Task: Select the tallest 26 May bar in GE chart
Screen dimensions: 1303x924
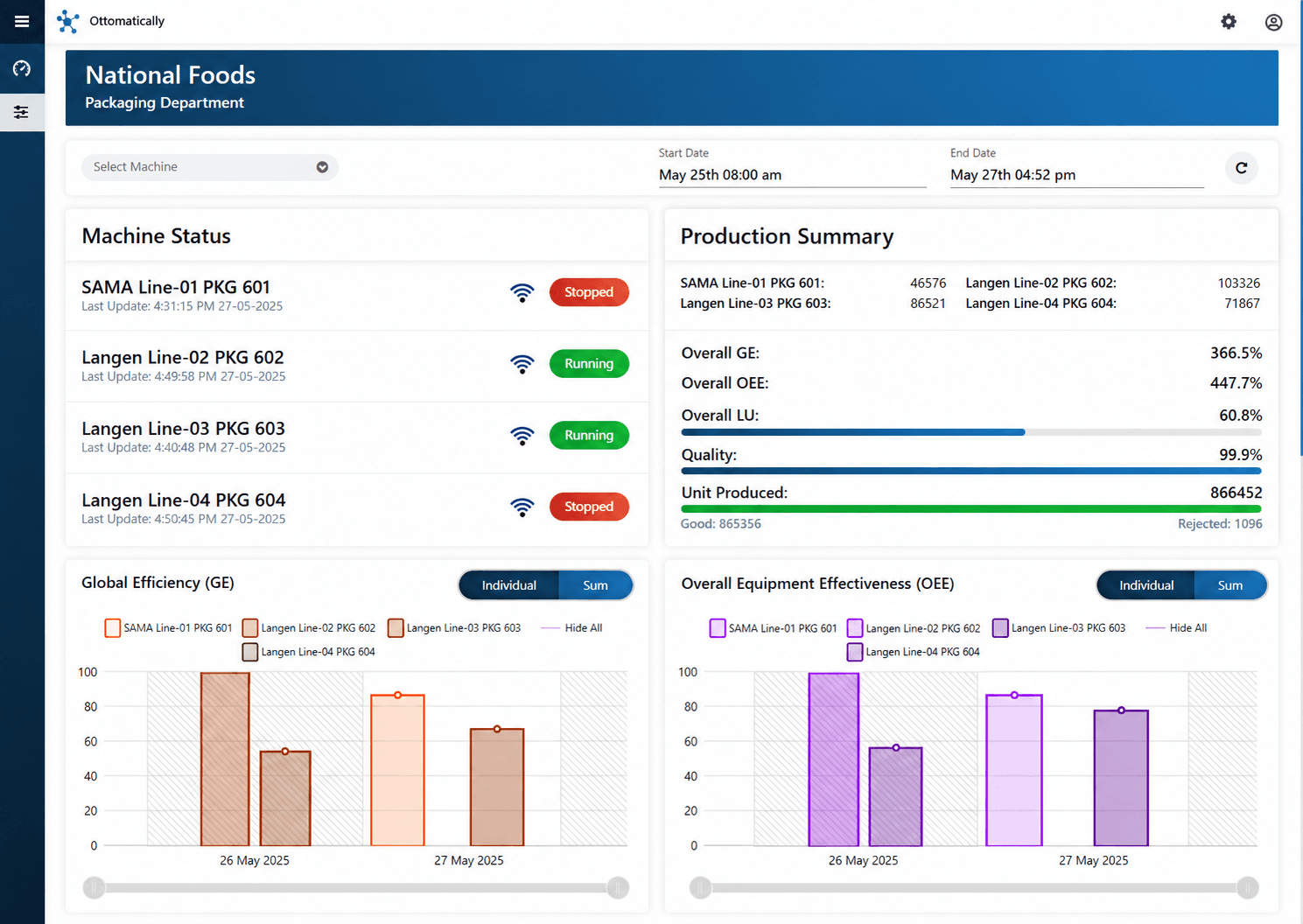Action: (225, 759)
